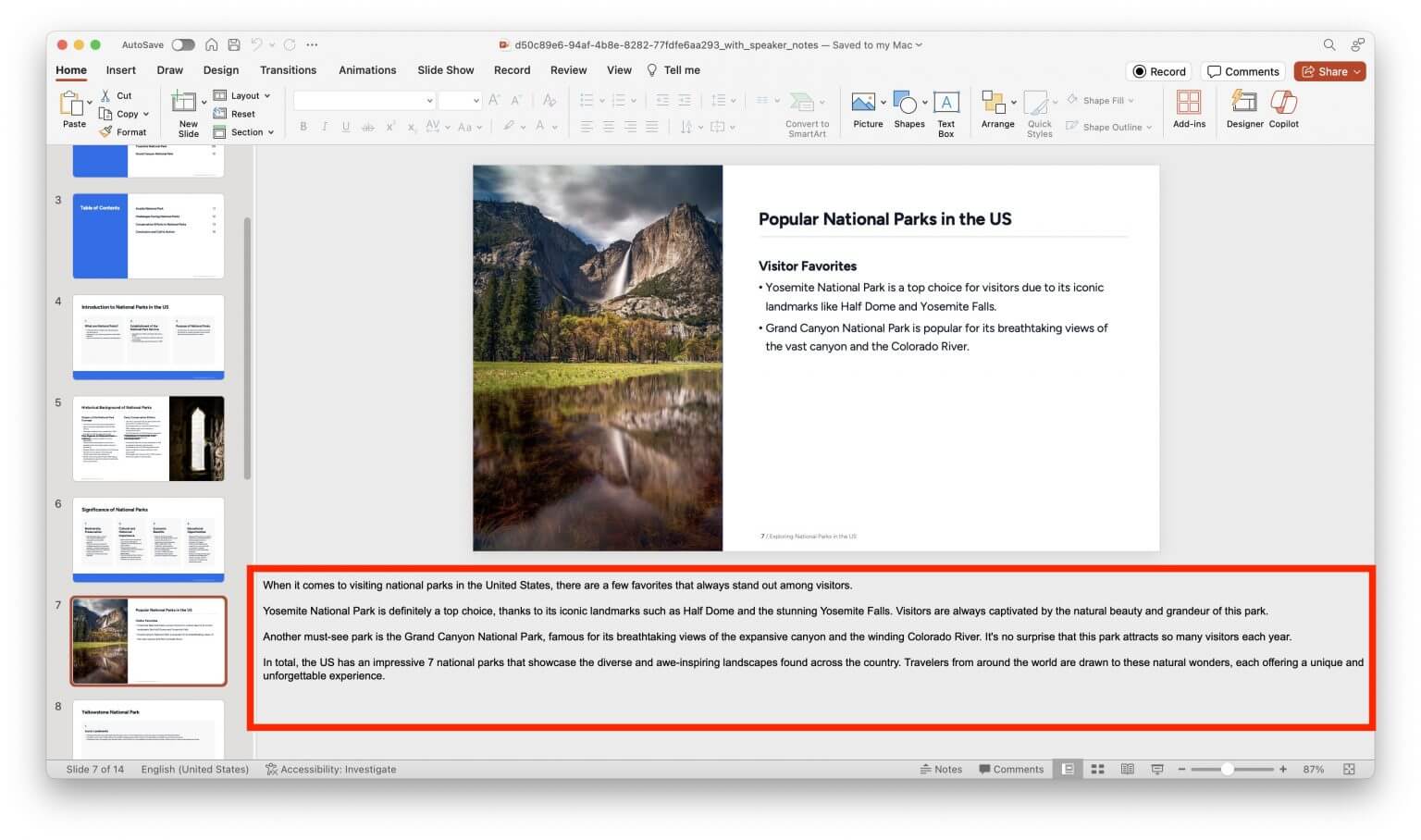Select slide 4 thumbnail
Viewport: 1421px width, 840px height.
click(147, 337)
